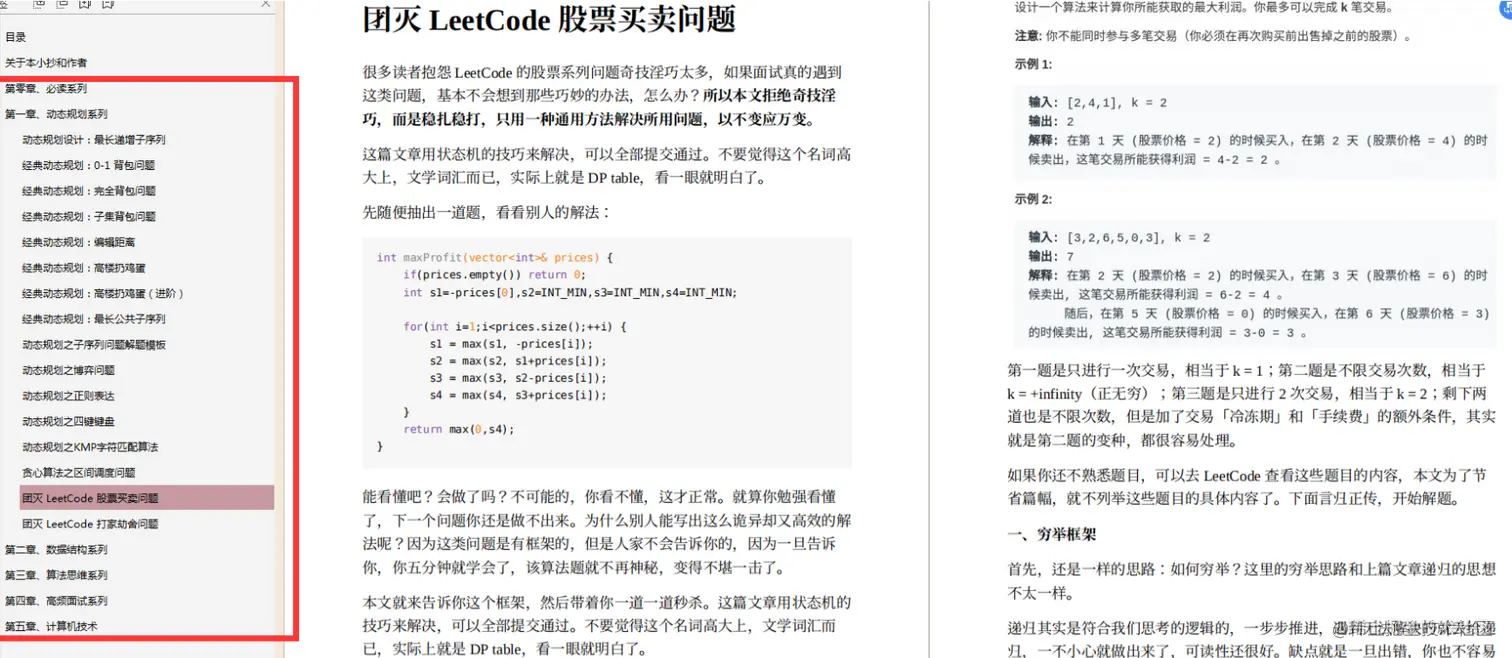Select bookmark 第零章、必读系列

tap(46, 89)
